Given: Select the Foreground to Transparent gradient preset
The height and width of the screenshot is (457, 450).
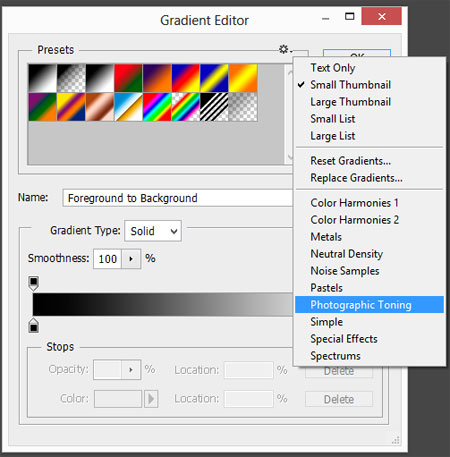Looking at the screenshot, I should pyautogui.click(x=71, y=78).
